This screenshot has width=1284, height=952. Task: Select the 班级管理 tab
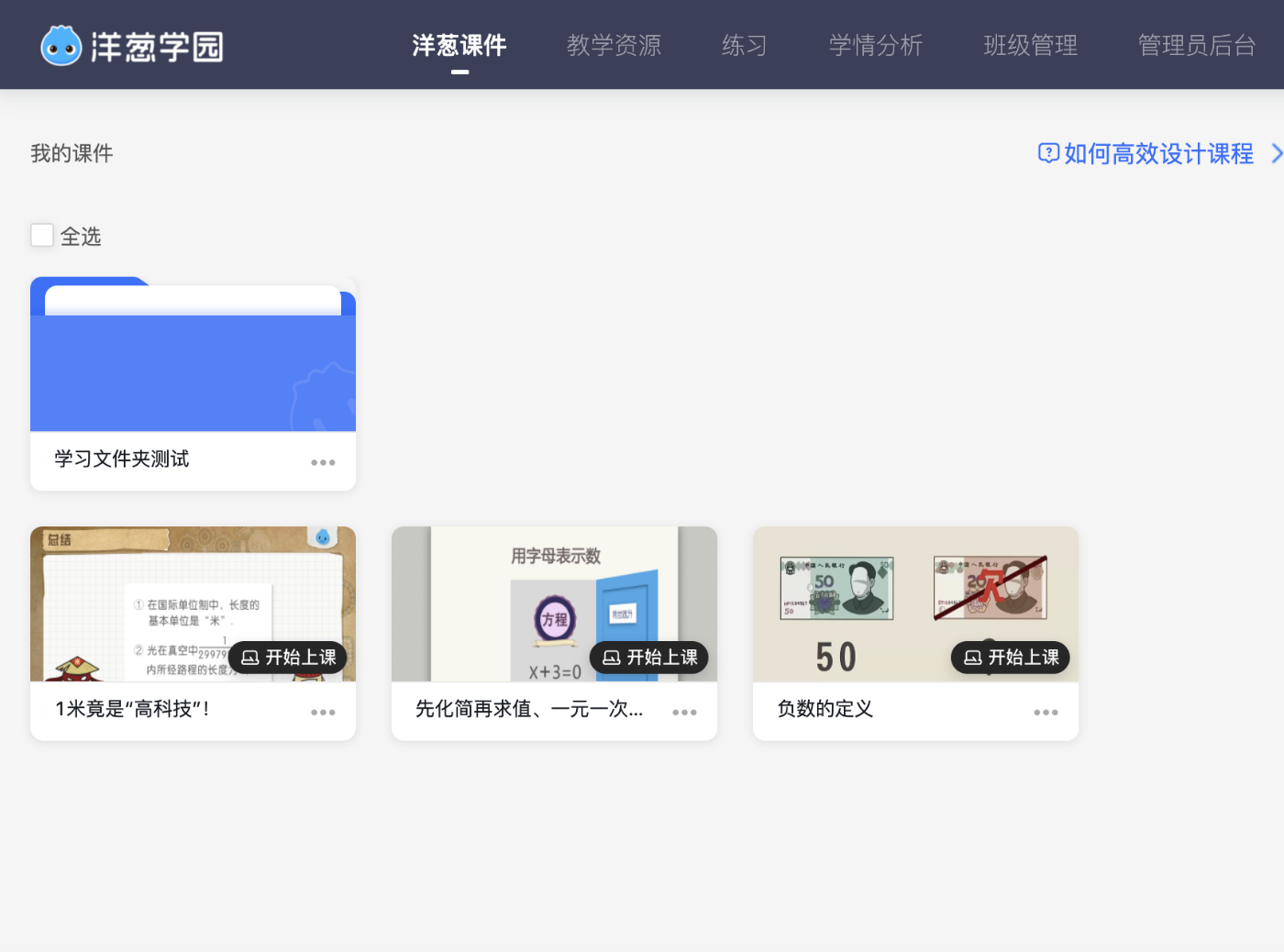point(1030,46)
